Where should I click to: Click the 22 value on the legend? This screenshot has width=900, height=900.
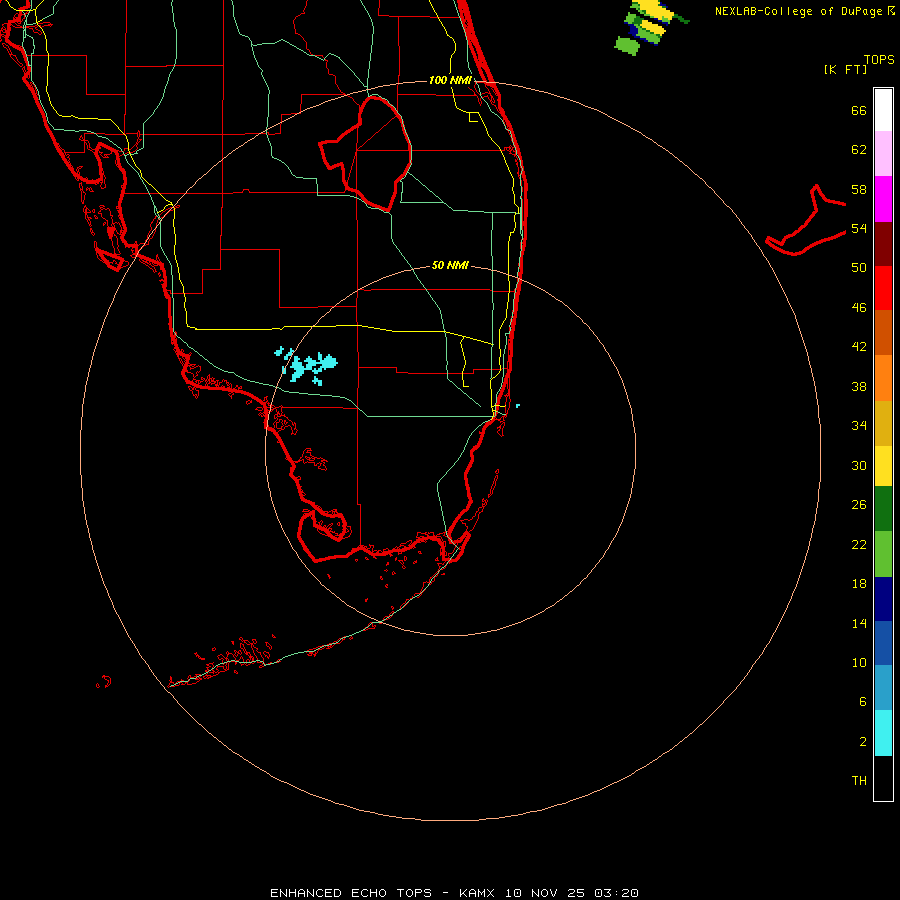pos(859,544)
